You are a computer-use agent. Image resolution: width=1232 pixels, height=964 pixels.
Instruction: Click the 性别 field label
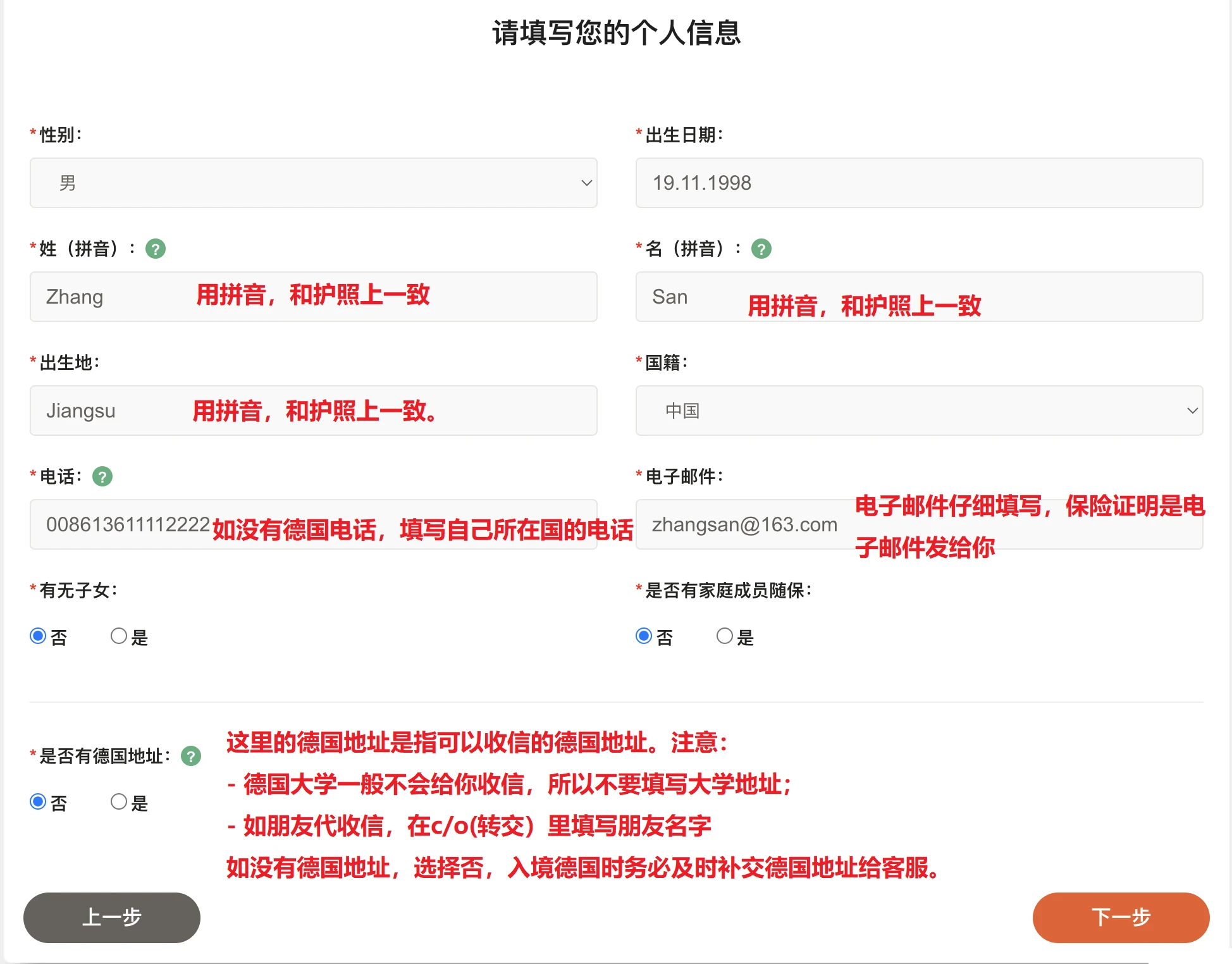point(61,135)
